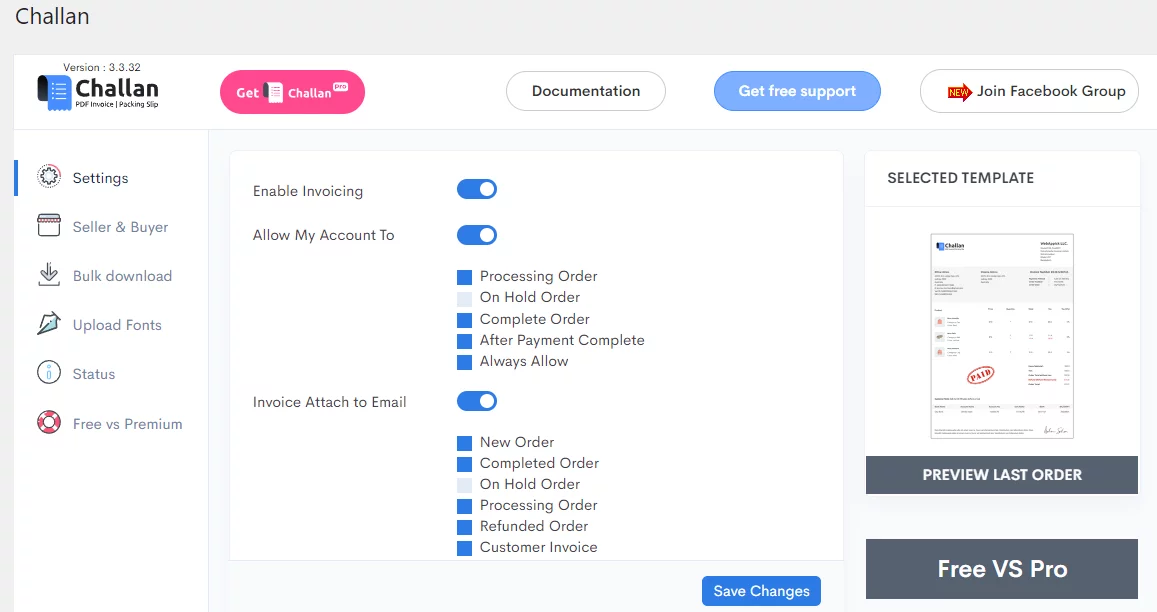Click the Settings gear icon in sidebar
The height and width of the screenshot is (612, 1157).
[x=49, y=176]
